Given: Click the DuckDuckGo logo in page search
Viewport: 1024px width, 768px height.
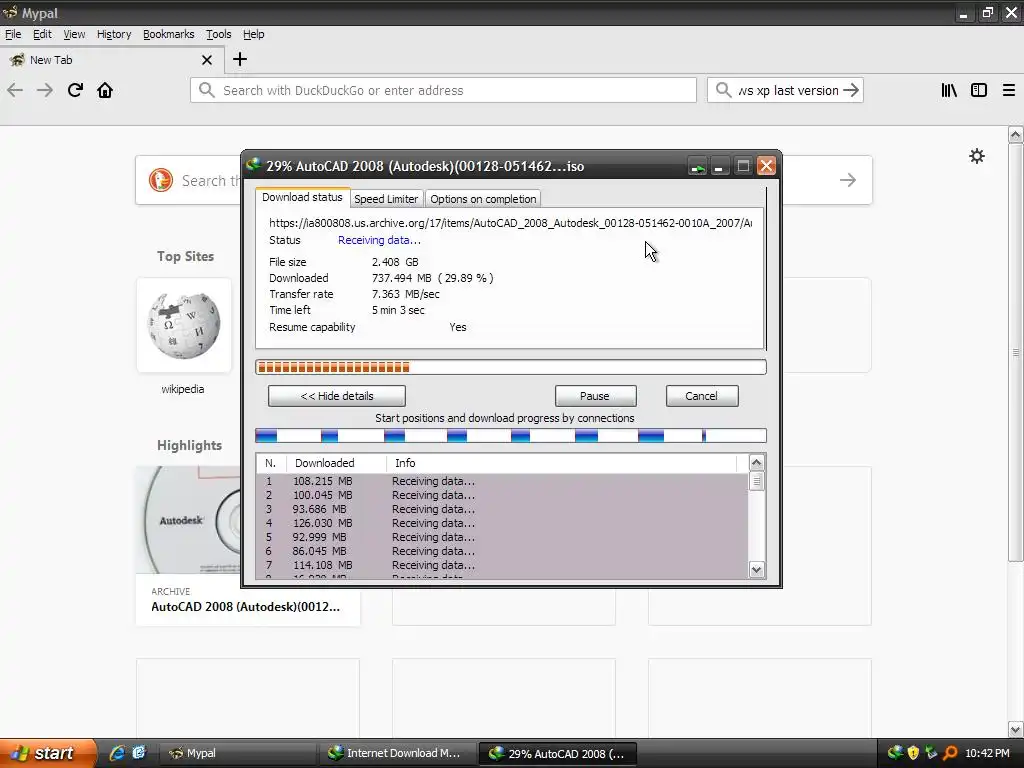Looking at the screenshot, I should tap(161, 180).
